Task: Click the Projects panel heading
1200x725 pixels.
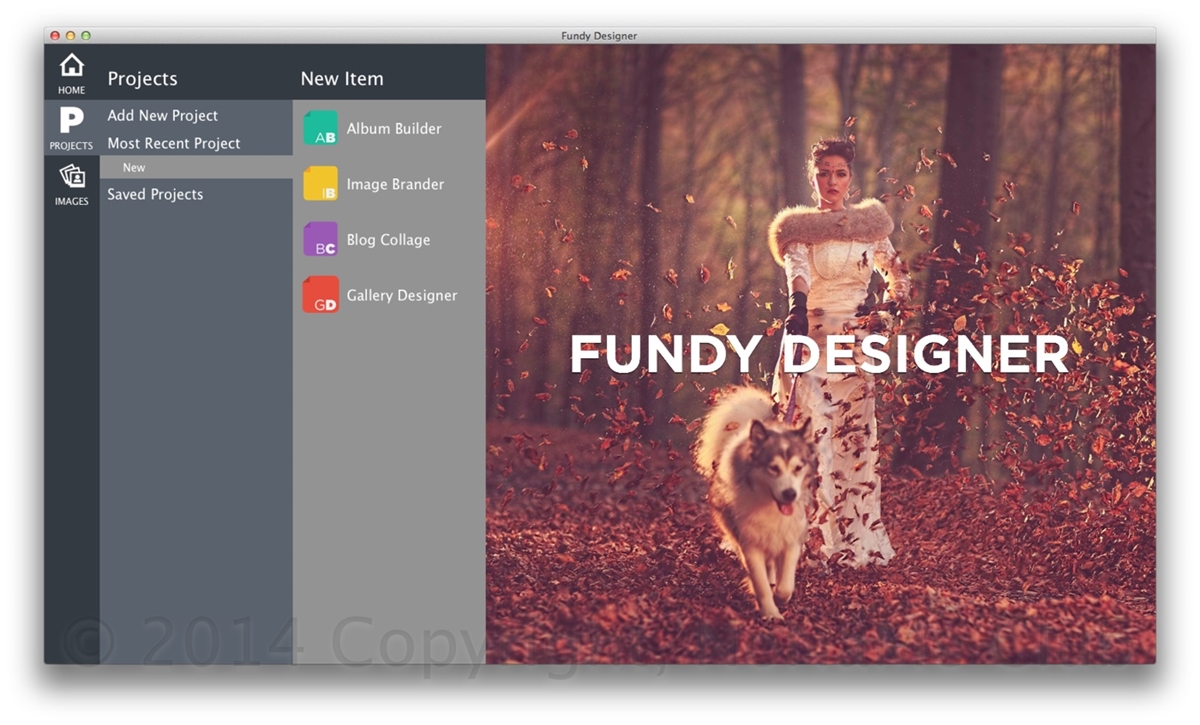Action: click(142, 79)
